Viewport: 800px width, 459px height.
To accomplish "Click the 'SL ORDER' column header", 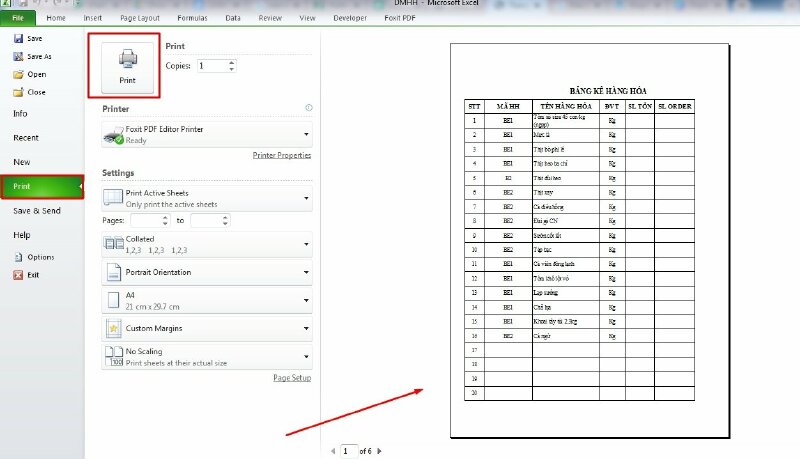I will pos(674,107).
